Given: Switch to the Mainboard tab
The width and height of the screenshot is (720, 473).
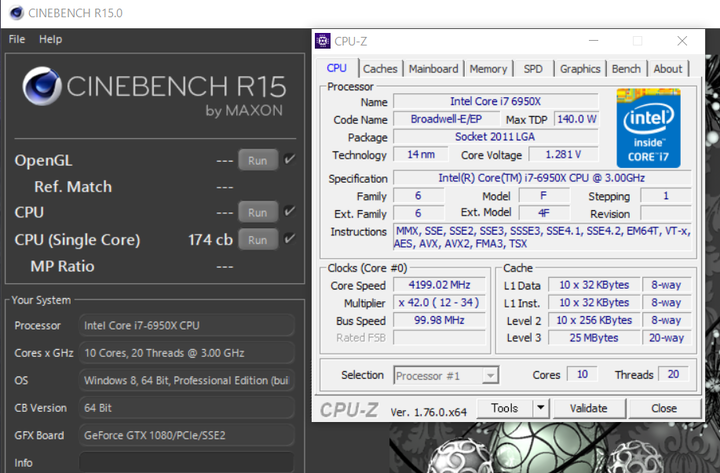Looking at the screenshot, I should 433,69.
